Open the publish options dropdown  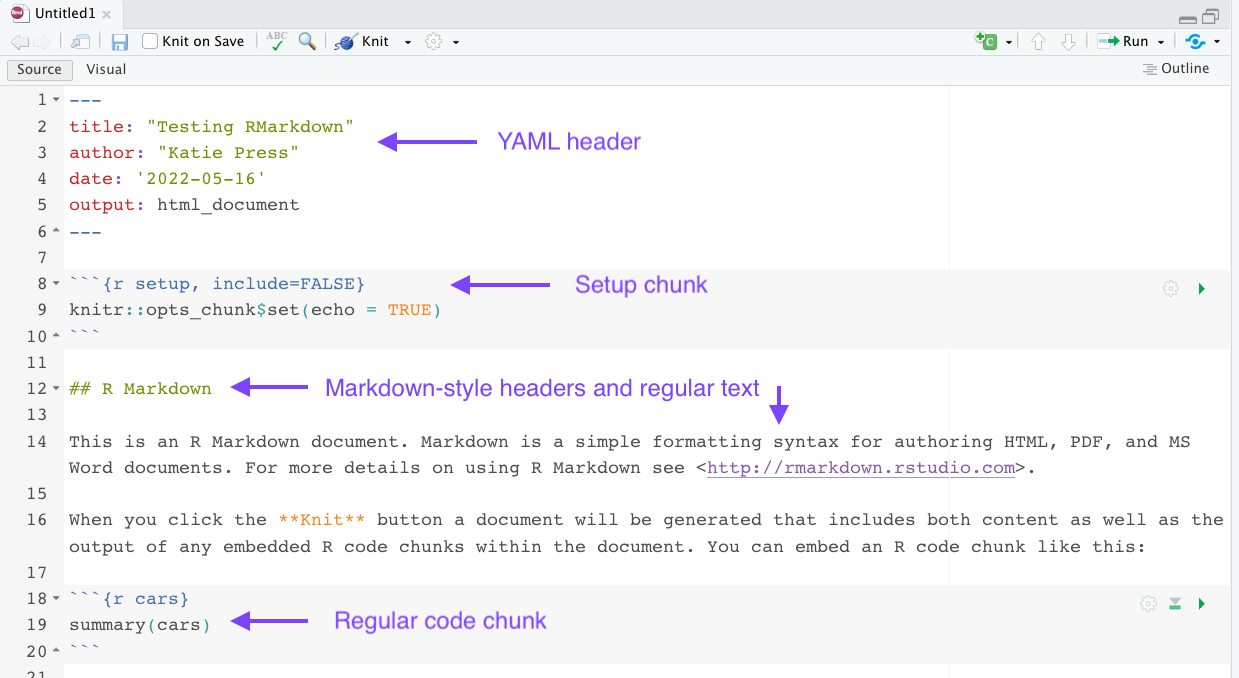[1217, 42]
